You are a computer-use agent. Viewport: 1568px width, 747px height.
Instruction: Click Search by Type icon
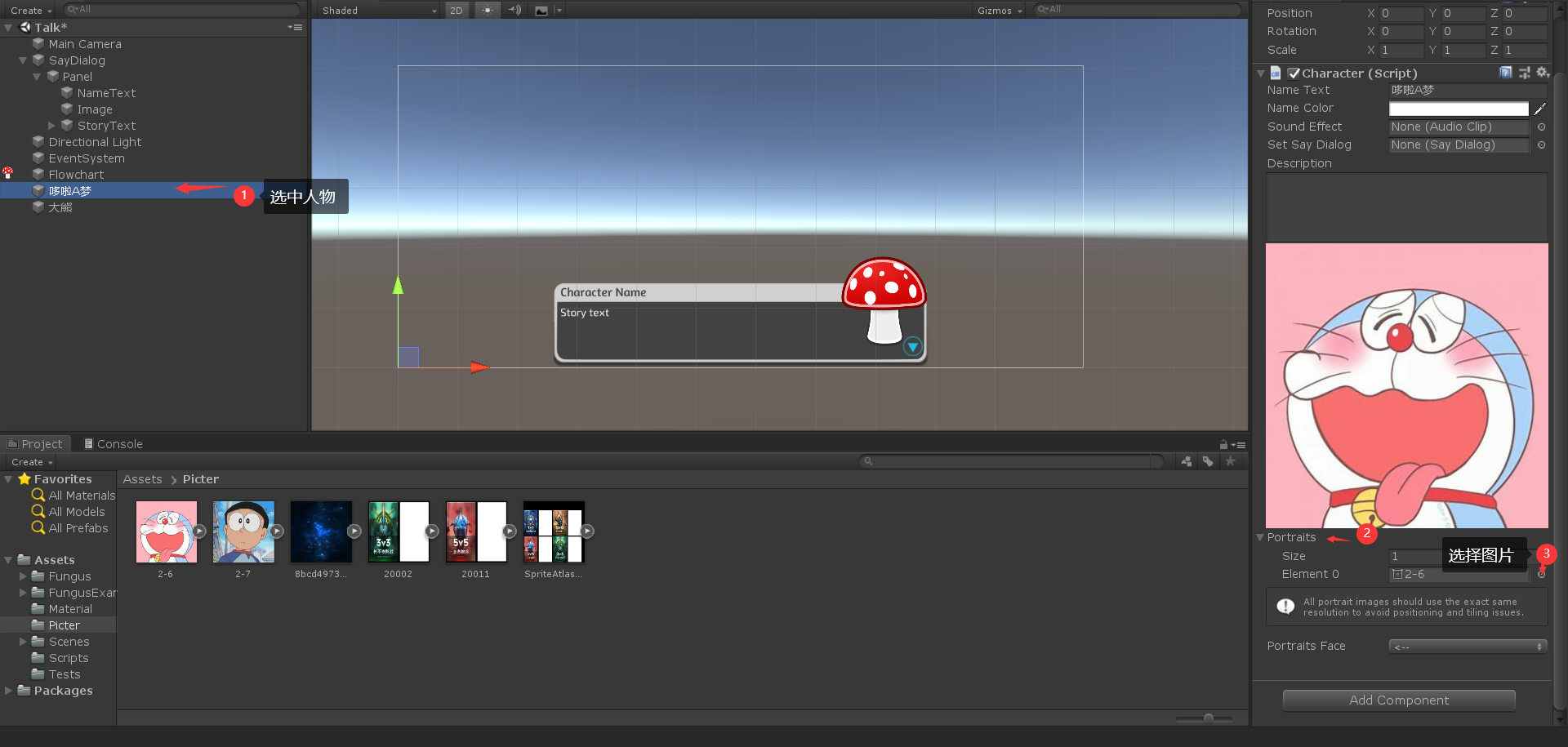pos(1186,461)
